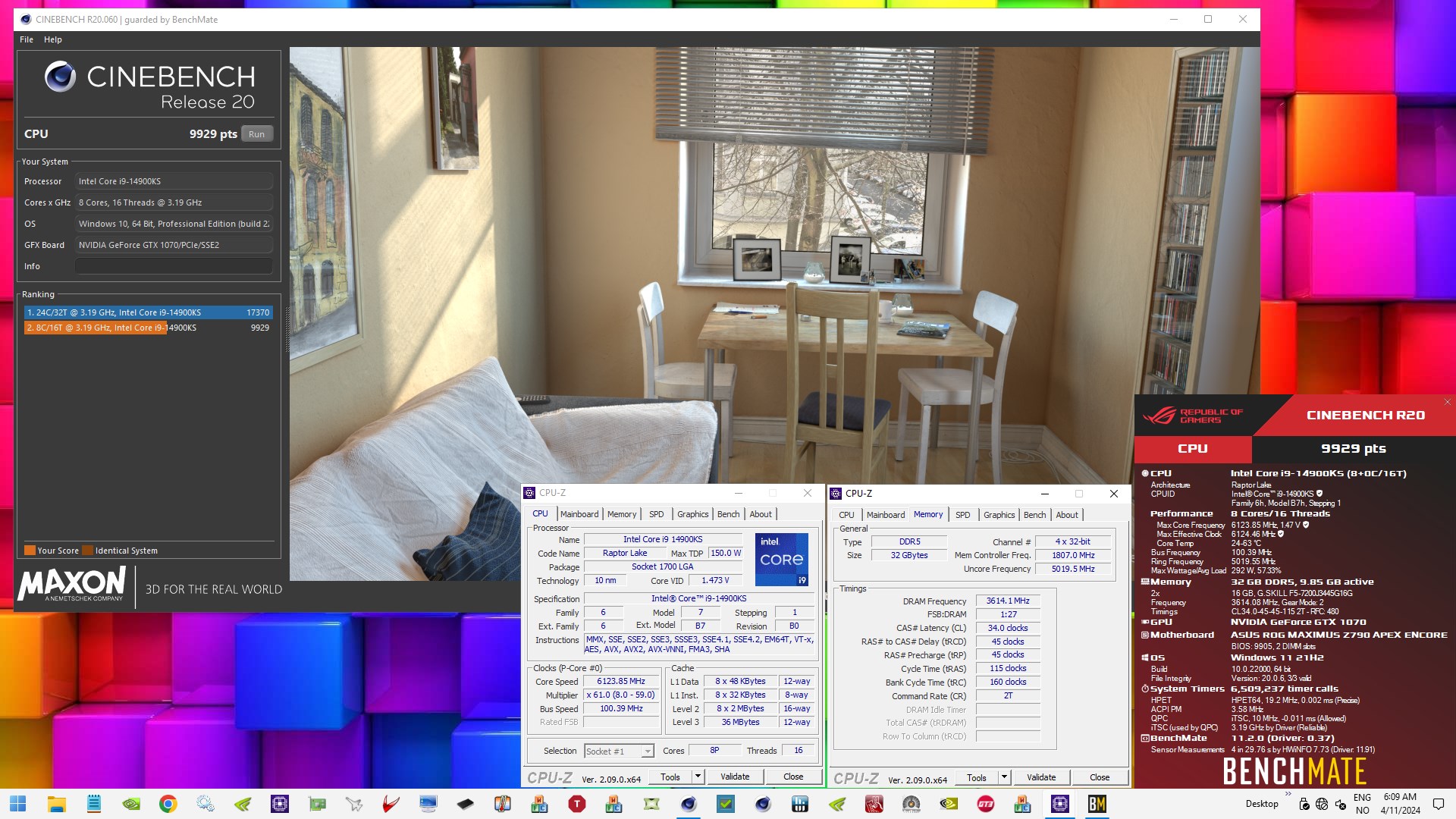Image resolution: width=1456 pixels, height=819 pixels.
Task: Open Mainboard tab in the right CPU-Z window
Action: tap(886, 515)
